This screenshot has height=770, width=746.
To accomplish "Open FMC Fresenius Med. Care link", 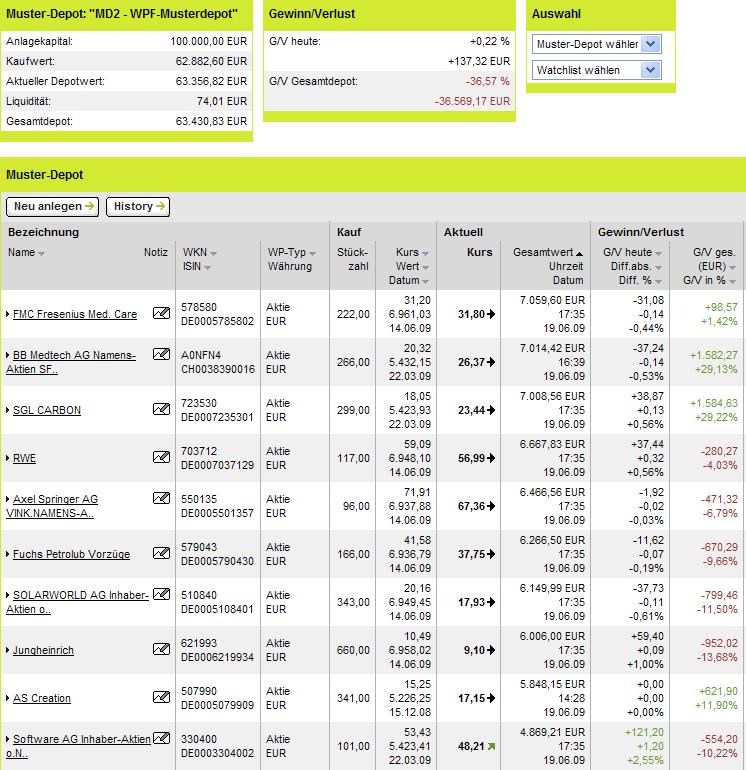I will 75,314.
